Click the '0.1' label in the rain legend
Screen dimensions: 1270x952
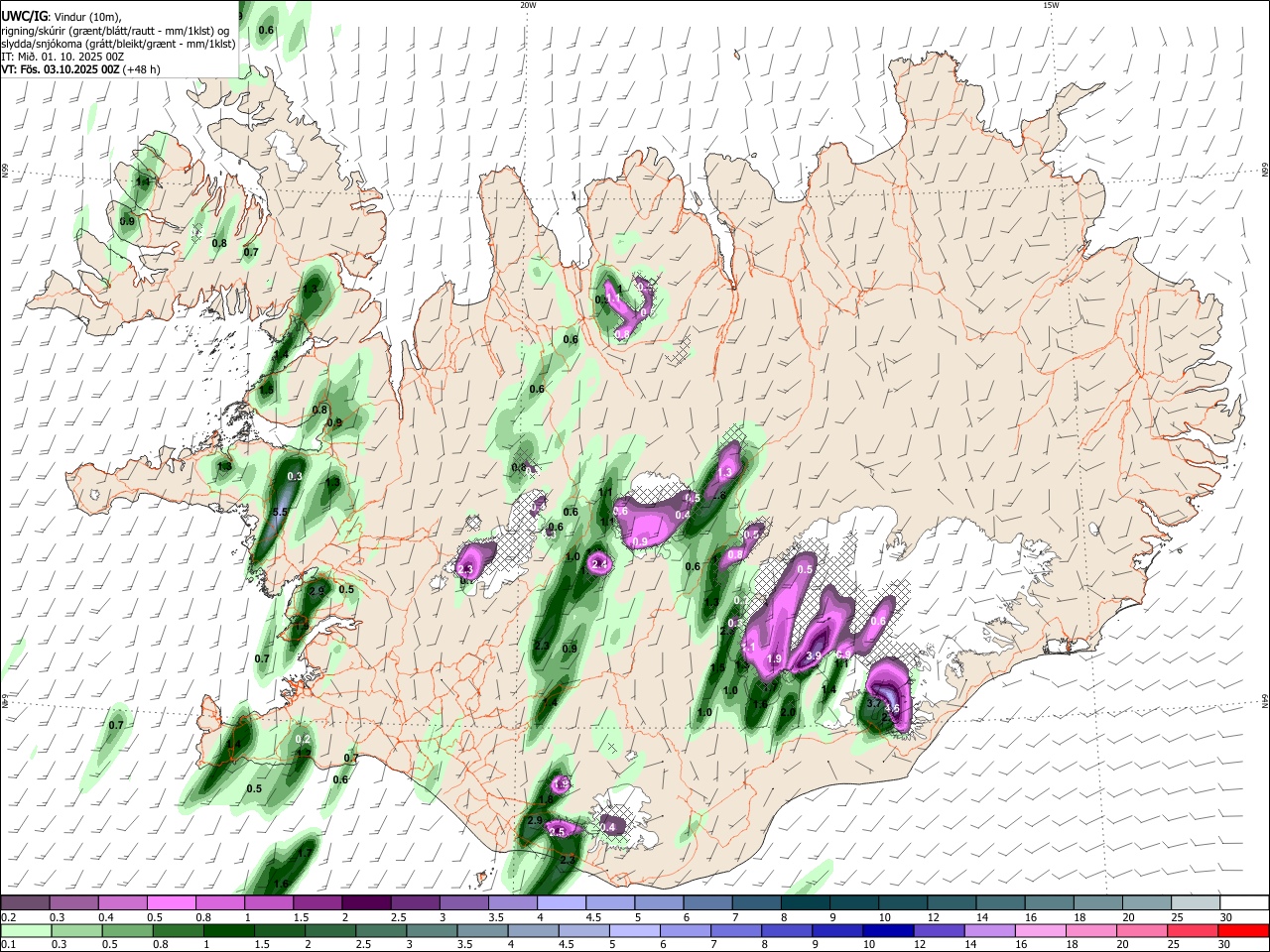tap(8, 945)
